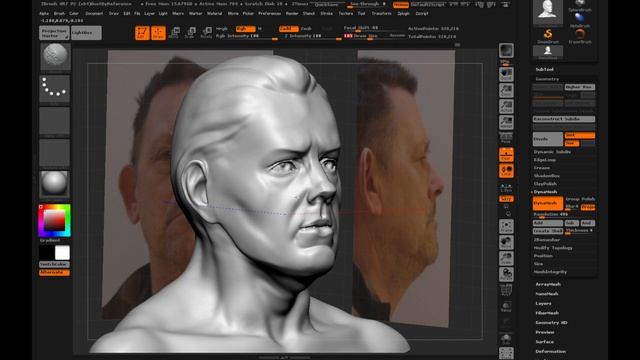Open the Preferences menu
Viewport: 640px width, 360px height.
[x=269, y=13]
